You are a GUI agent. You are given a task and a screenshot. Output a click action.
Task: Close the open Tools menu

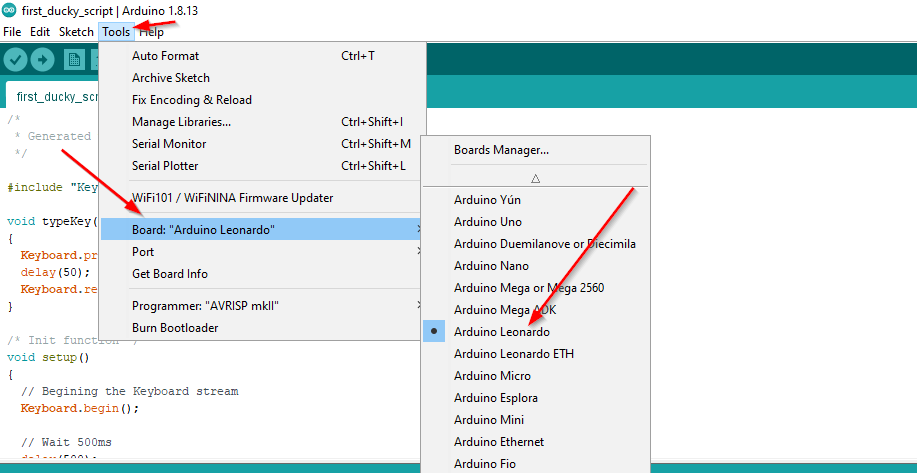[116, 32]
